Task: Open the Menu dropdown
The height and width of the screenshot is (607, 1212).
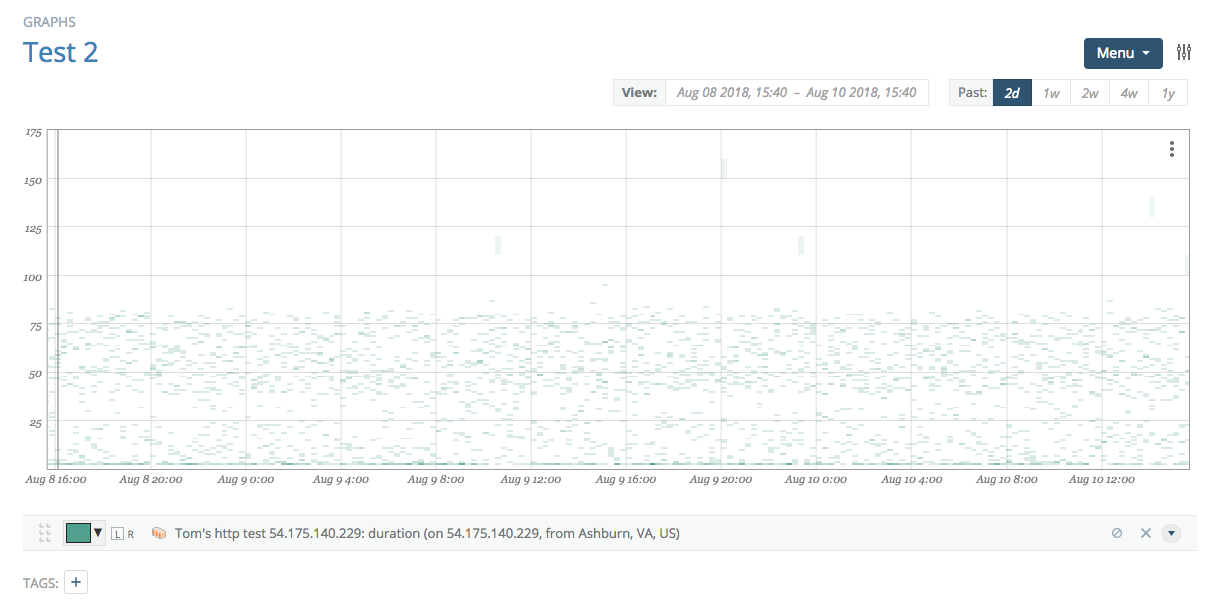Action: (x=1122, y=53)
